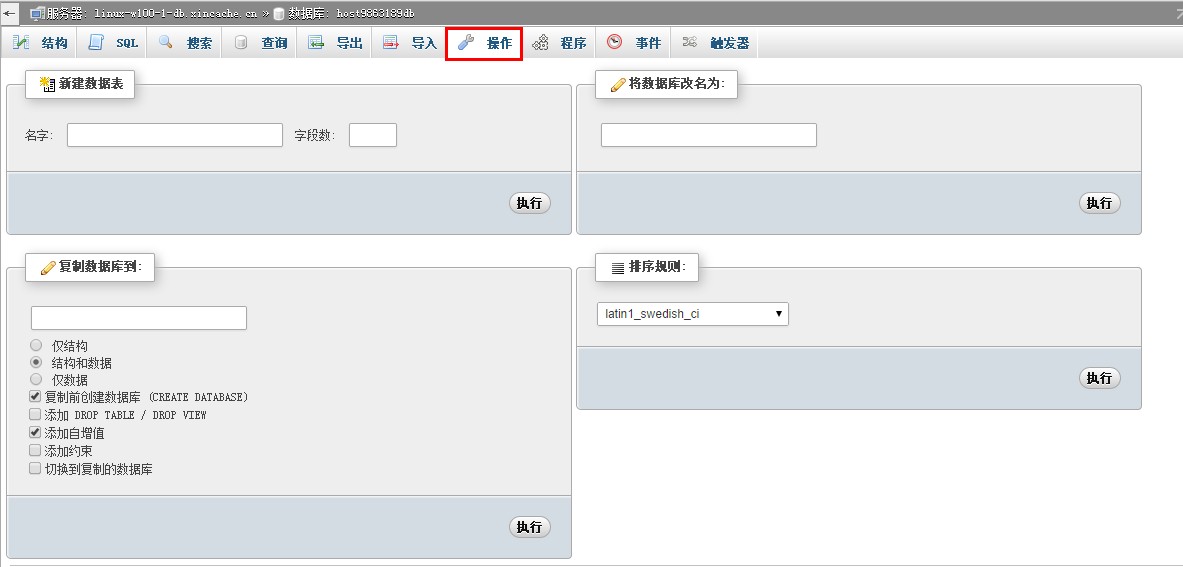Open the SQL tab icon
This screenshot has height=567, width=1183.
[x=96, y=43]
